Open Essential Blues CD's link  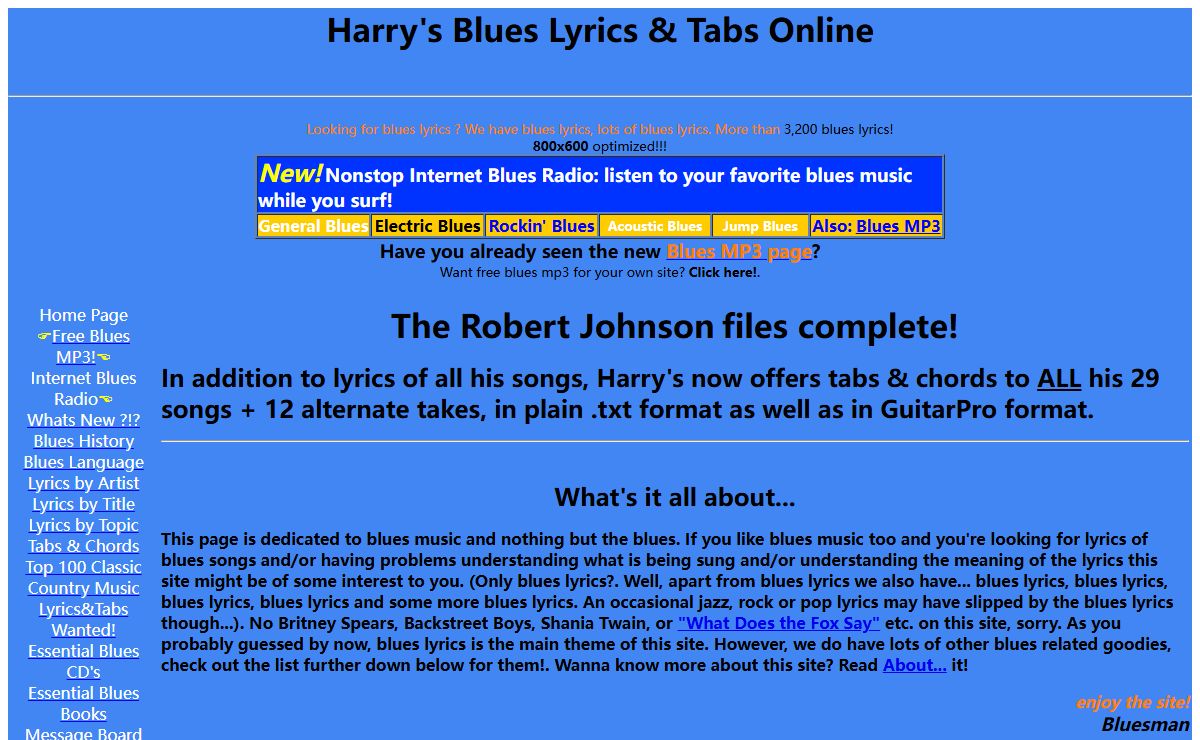coord(83,661)
